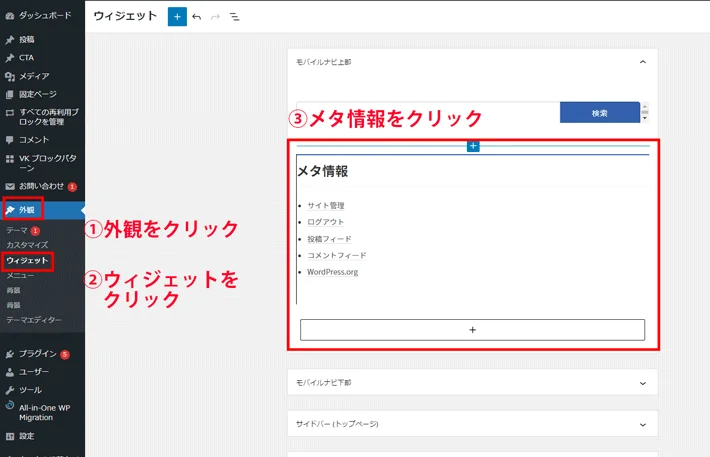Undo the last change
Viewport: 710px width, 457px height.
pyautogui.click(x=197, y=17)
